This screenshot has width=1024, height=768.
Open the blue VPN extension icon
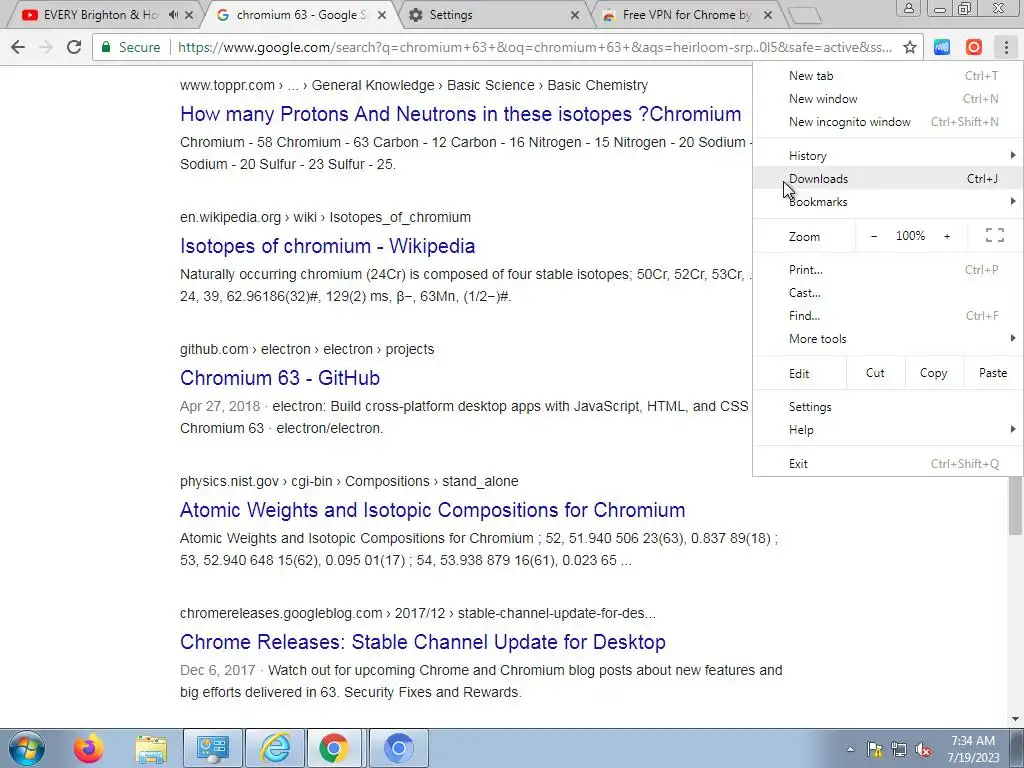point(942,47)
